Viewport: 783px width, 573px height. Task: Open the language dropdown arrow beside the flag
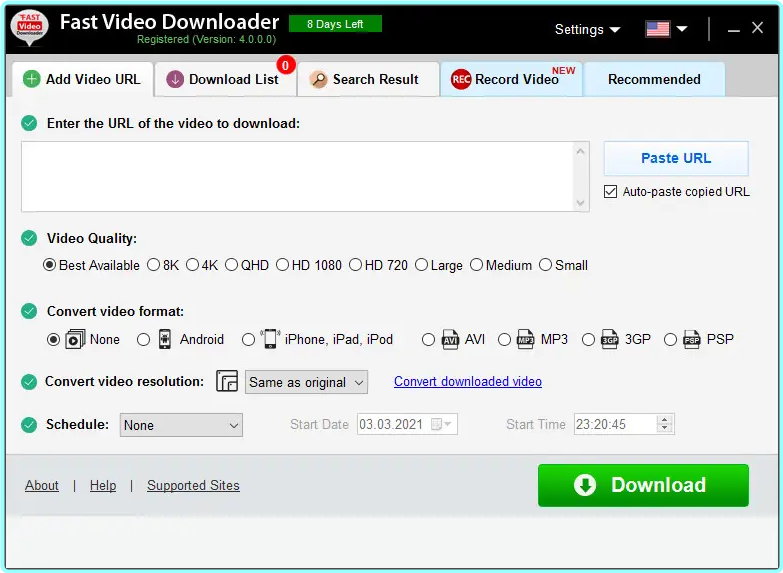tap(682, 29)
